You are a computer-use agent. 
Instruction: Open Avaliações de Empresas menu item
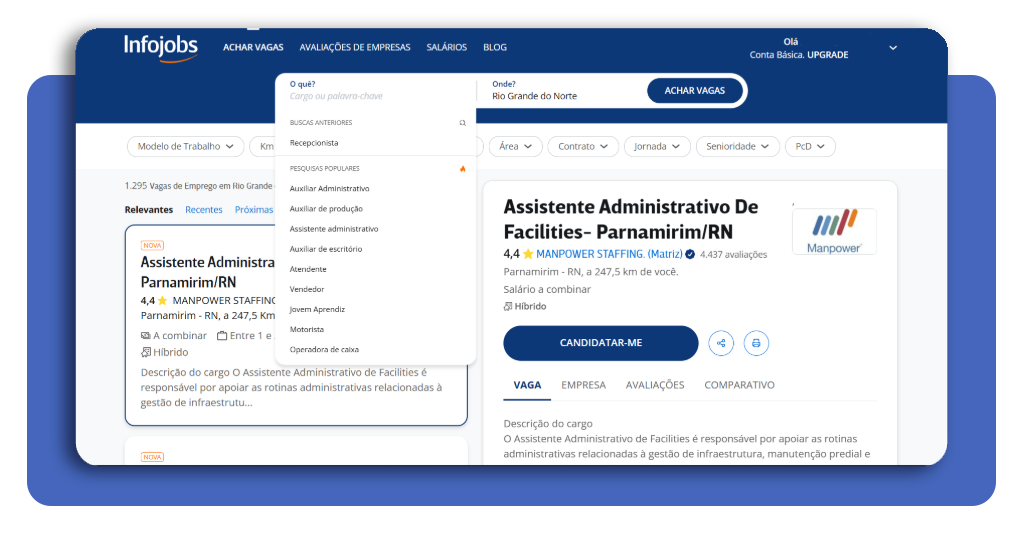[x=355, y=47]
